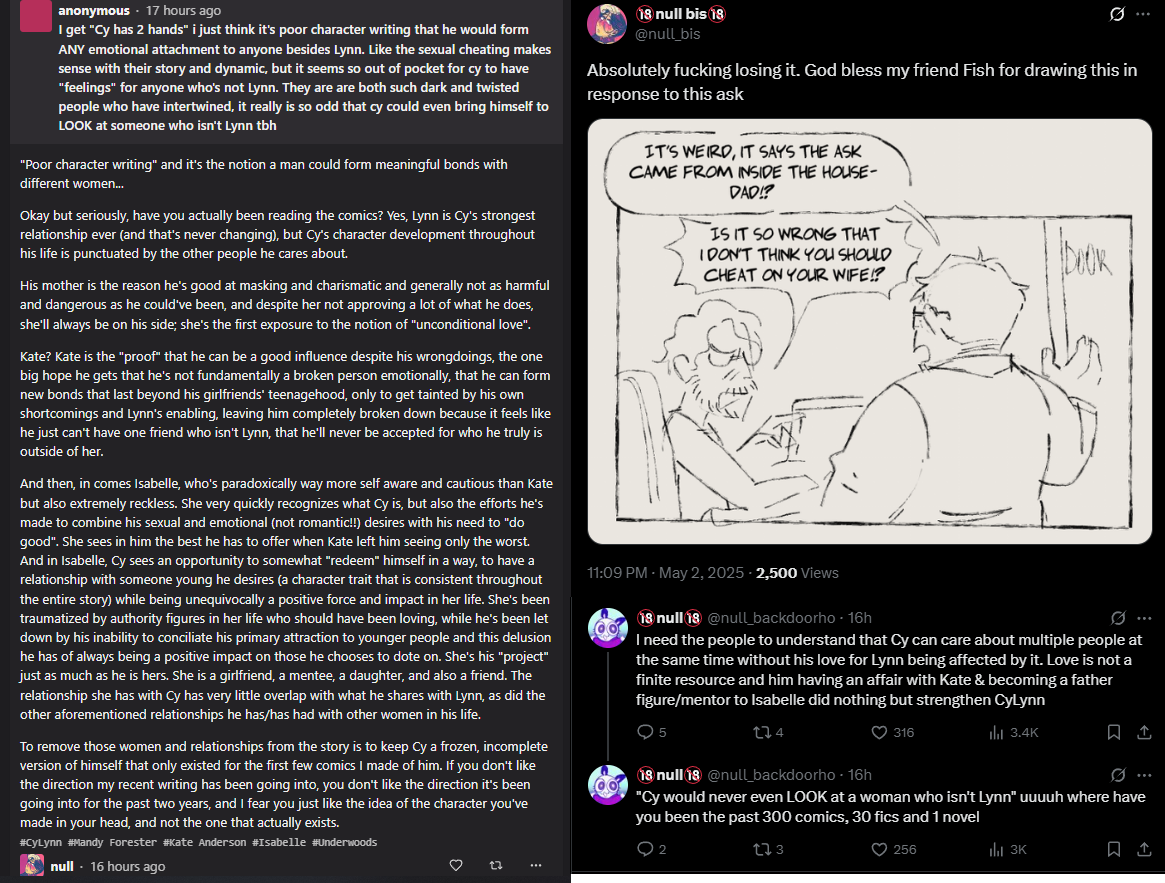Open more options on null bis tweet
Viewport: 1165px width, 883px height.
click(1143, 14)
